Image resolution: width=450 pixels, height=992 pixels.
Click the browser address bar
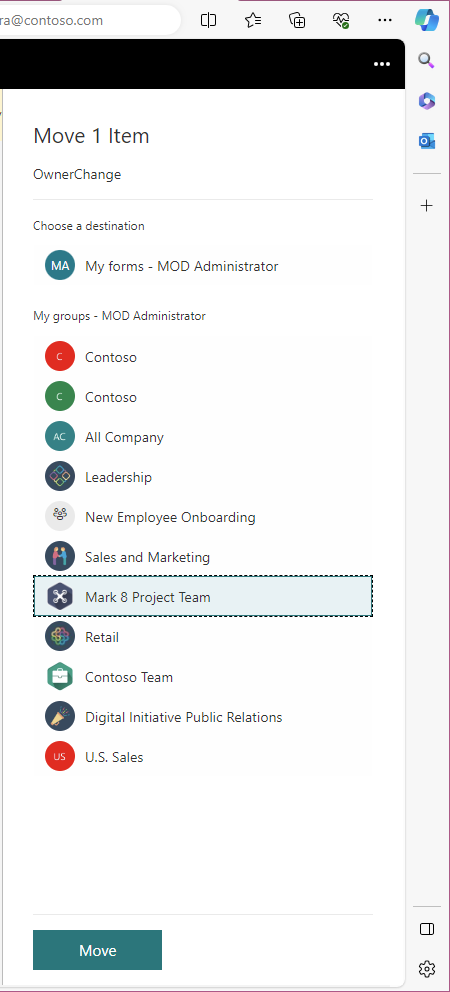(x=89, y=20)
